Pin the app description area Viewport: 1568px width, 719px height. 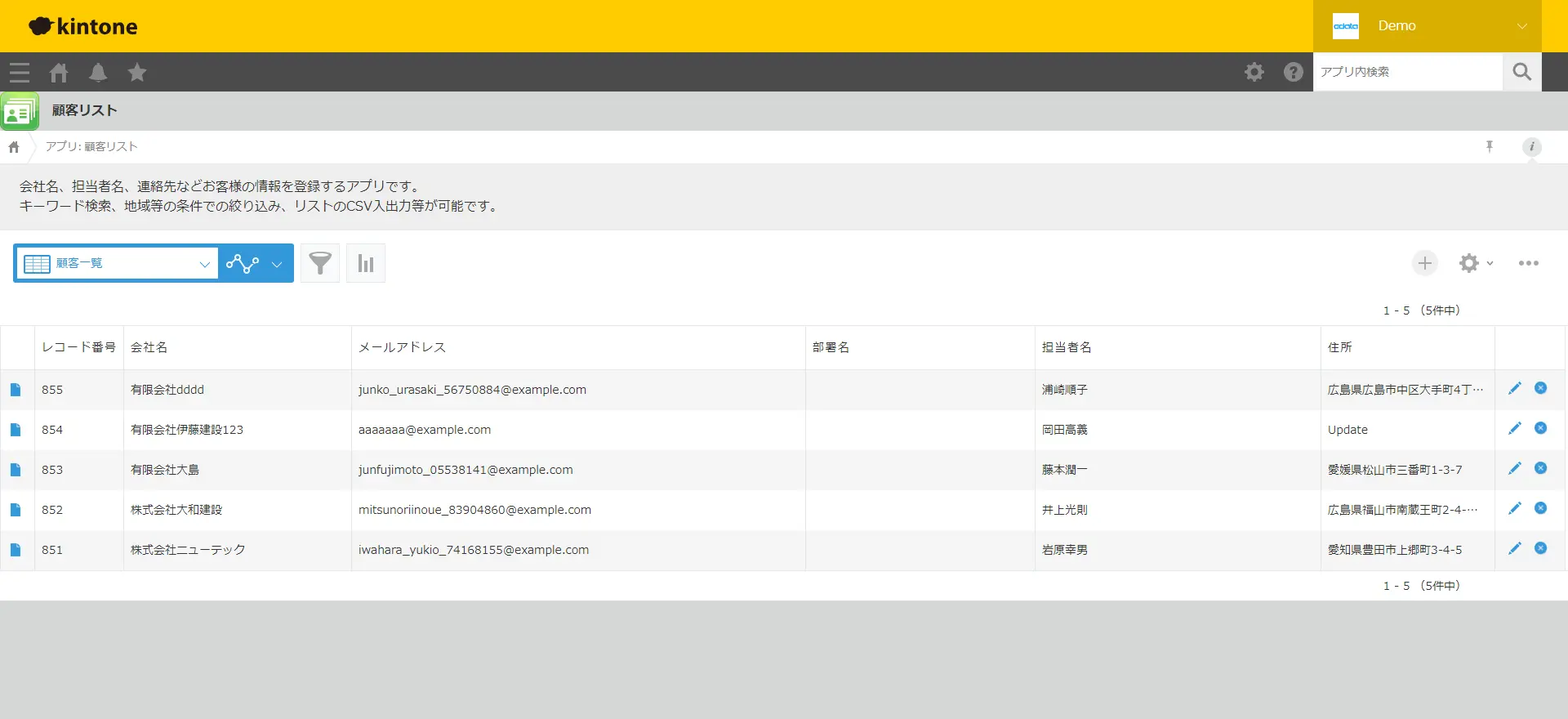(1490, 146)
